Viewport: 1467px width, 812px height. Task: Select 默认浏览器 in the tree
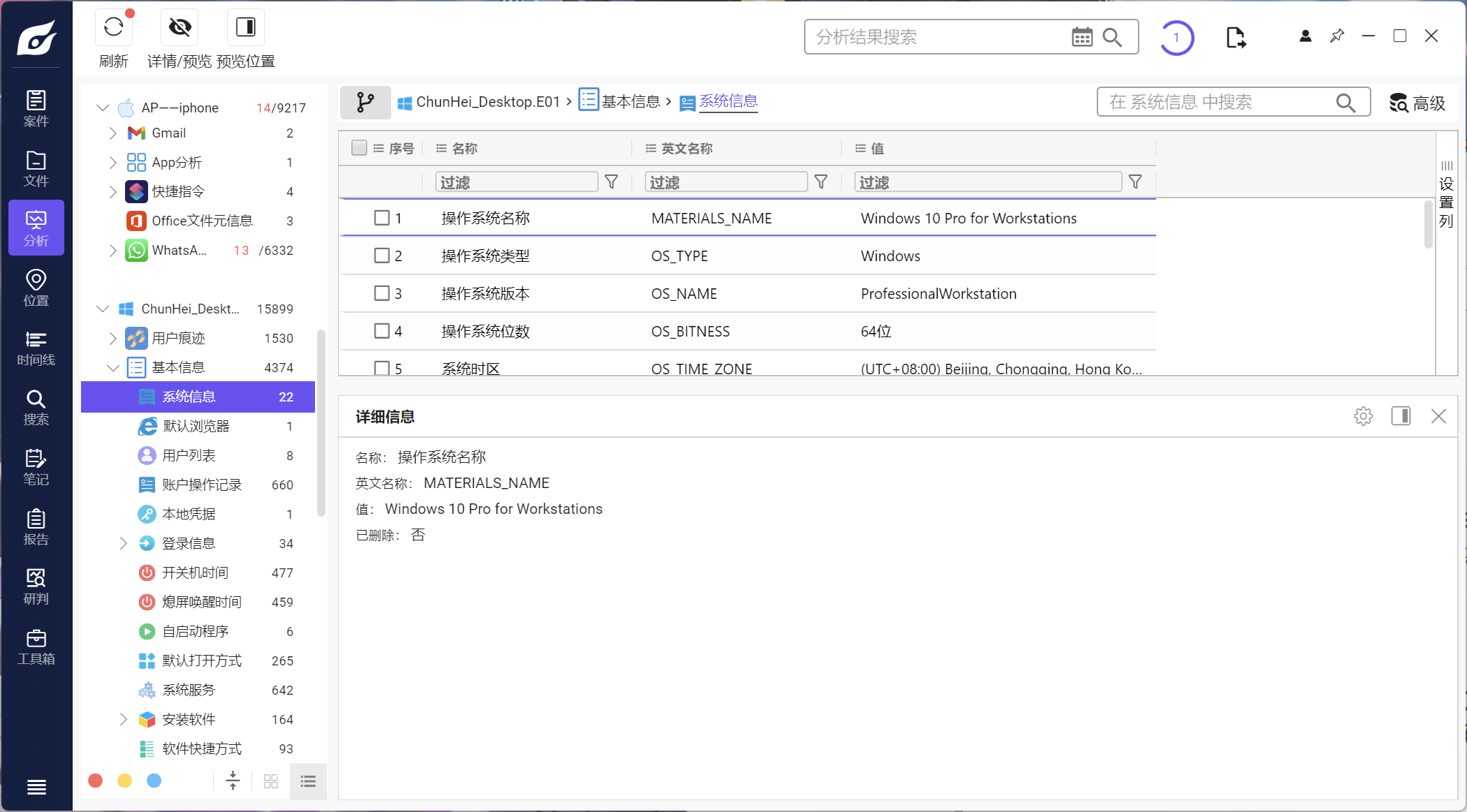coord(198,426)
